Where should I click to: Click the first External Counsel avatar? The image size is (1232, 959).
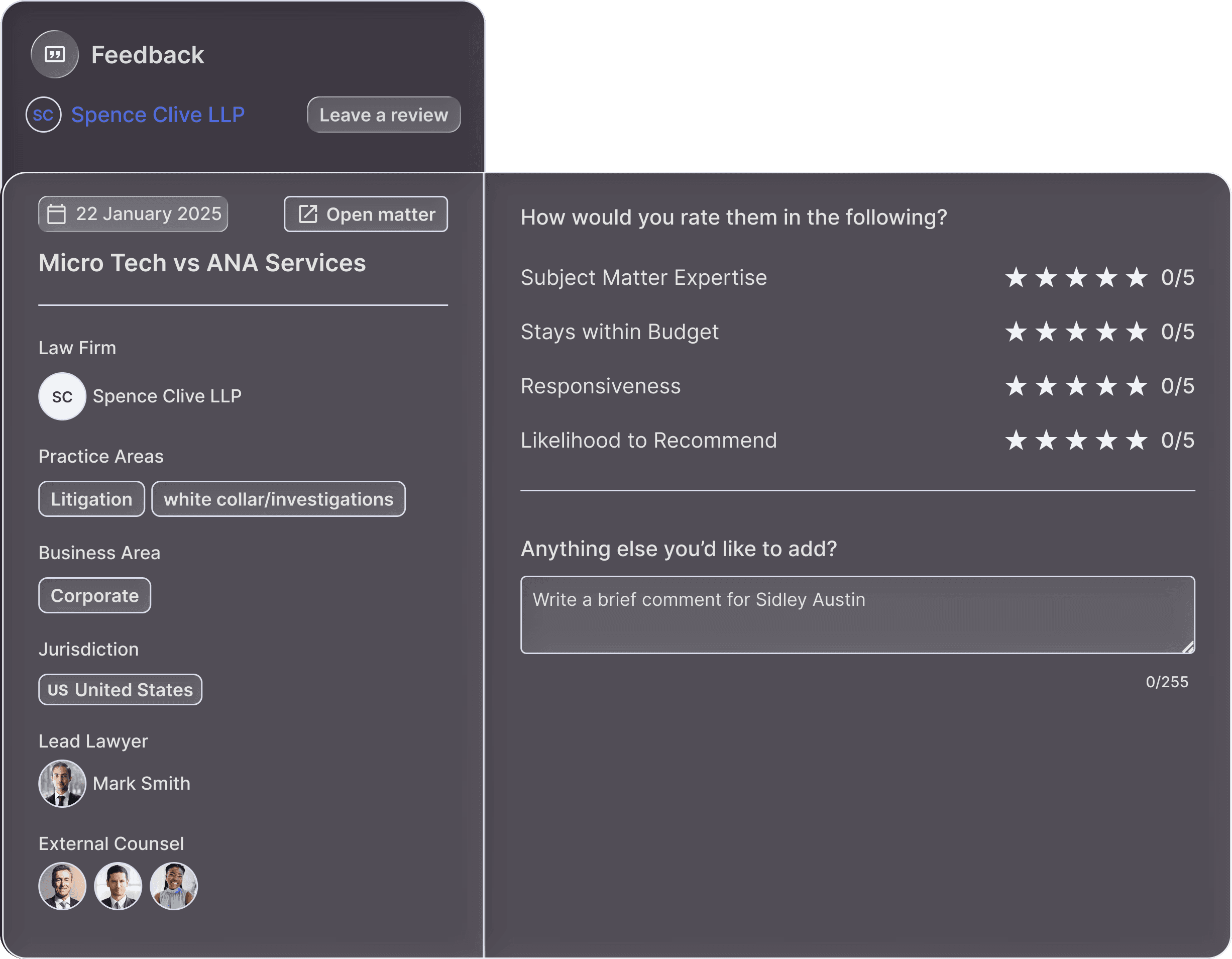[x=62, y=886]
